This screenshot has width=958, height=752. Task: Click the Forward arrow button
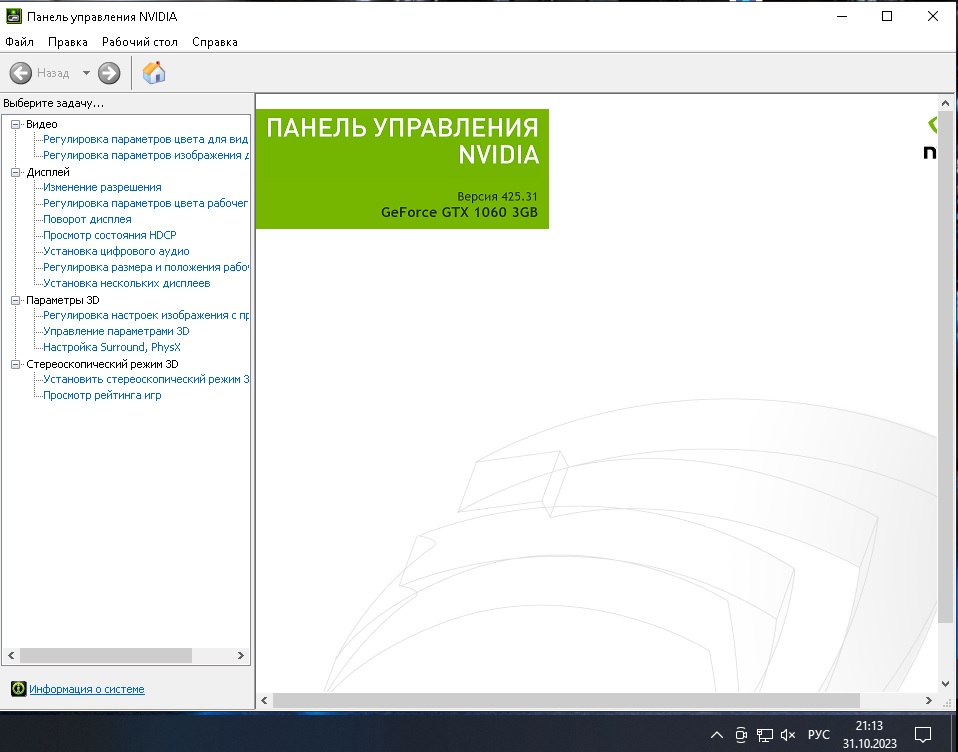point(109,73)
